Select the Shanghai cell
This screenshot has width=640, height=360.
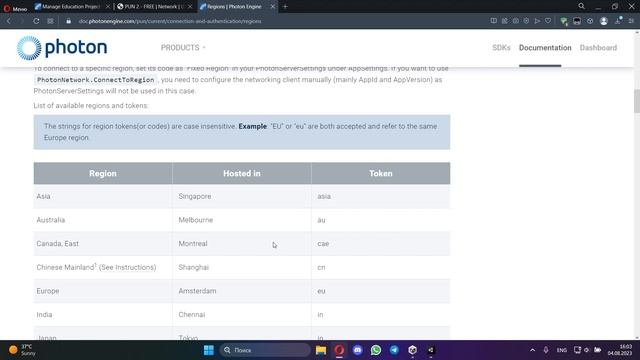point(242,267)
